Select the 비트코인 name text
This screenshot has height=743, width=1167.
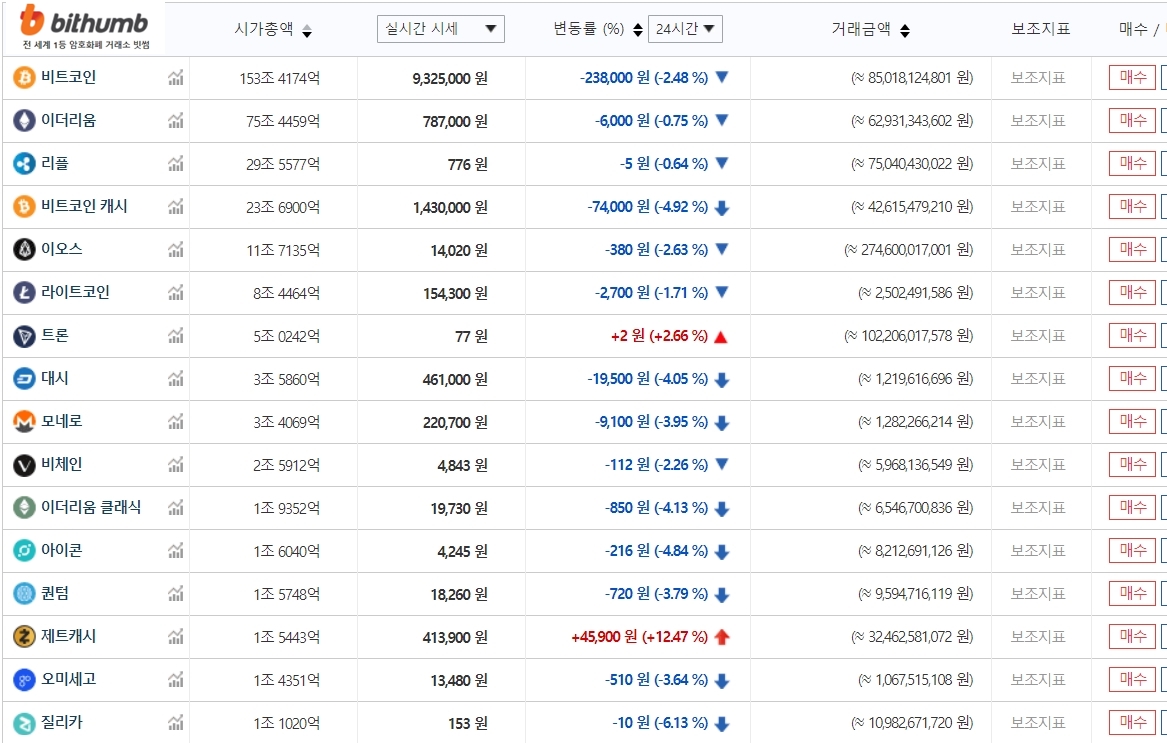pos(68,77)
